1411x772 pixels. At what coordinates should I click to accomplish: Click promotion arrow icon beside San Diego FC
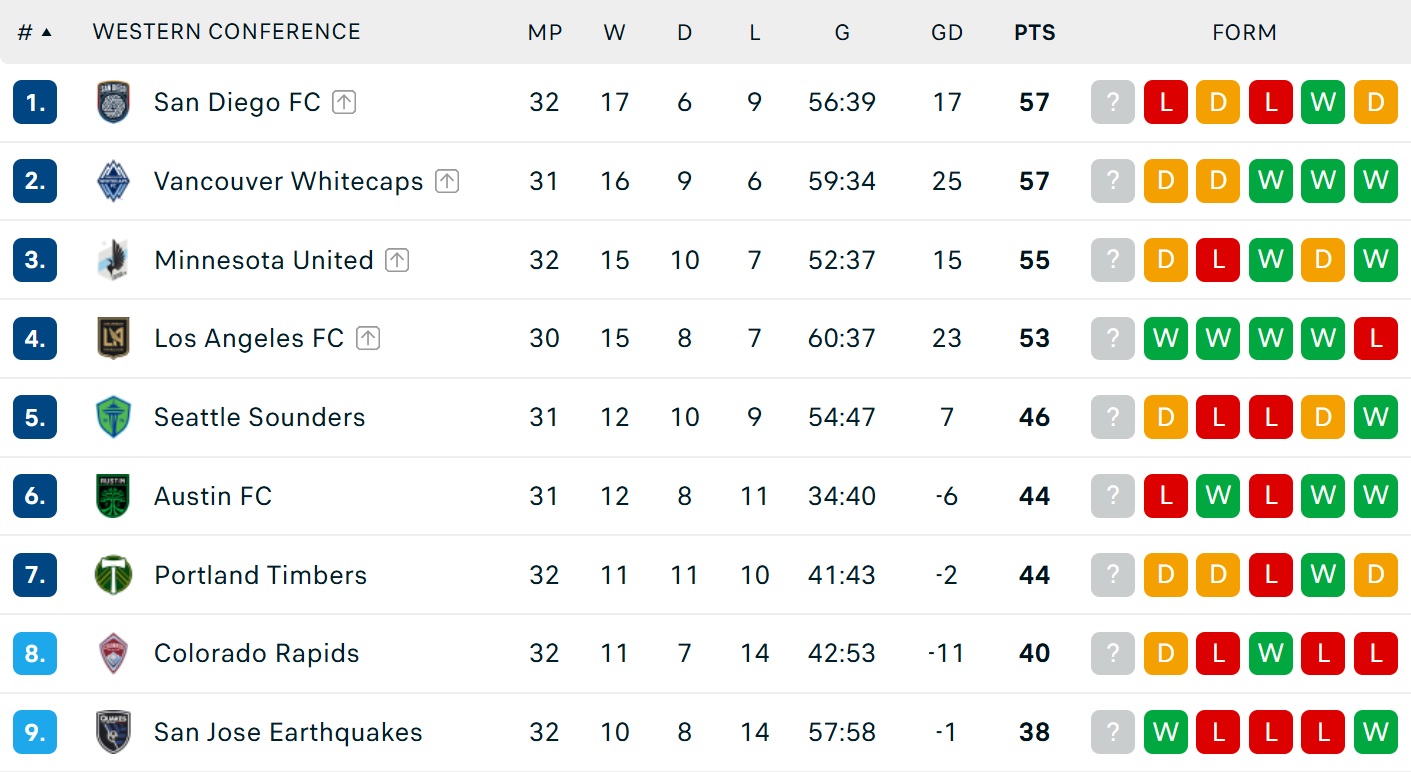344,102
